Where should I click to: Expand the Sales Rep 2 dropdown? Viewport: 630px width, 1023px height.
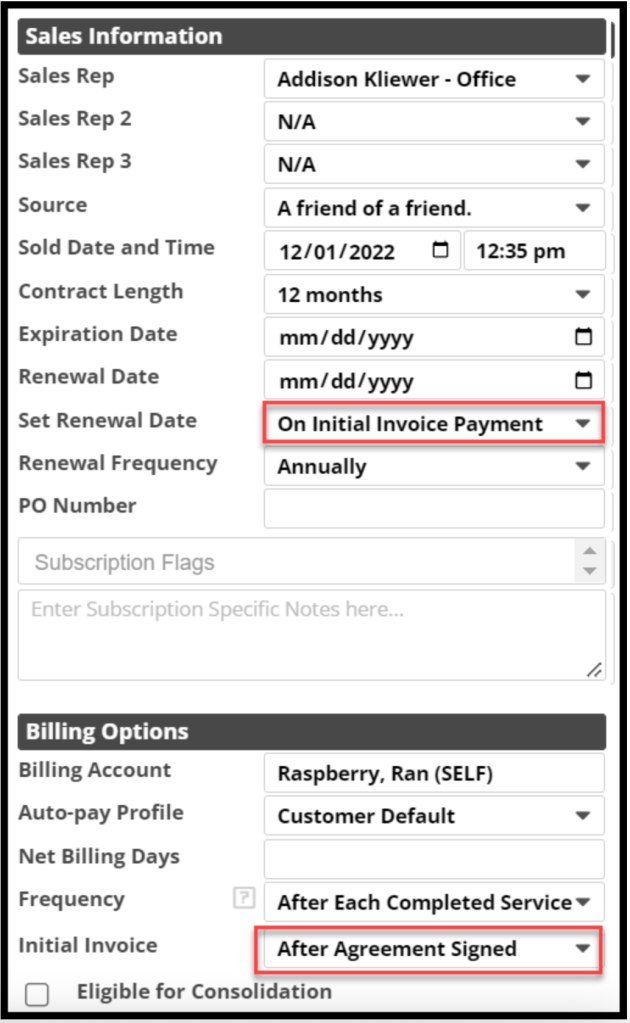click(x=434, y=122)
